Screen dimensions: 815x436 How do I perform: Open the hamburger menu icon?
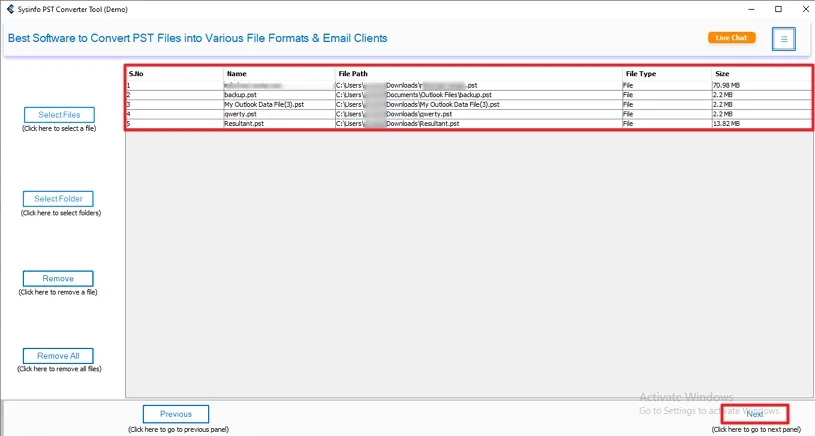(x=783, y=39)
